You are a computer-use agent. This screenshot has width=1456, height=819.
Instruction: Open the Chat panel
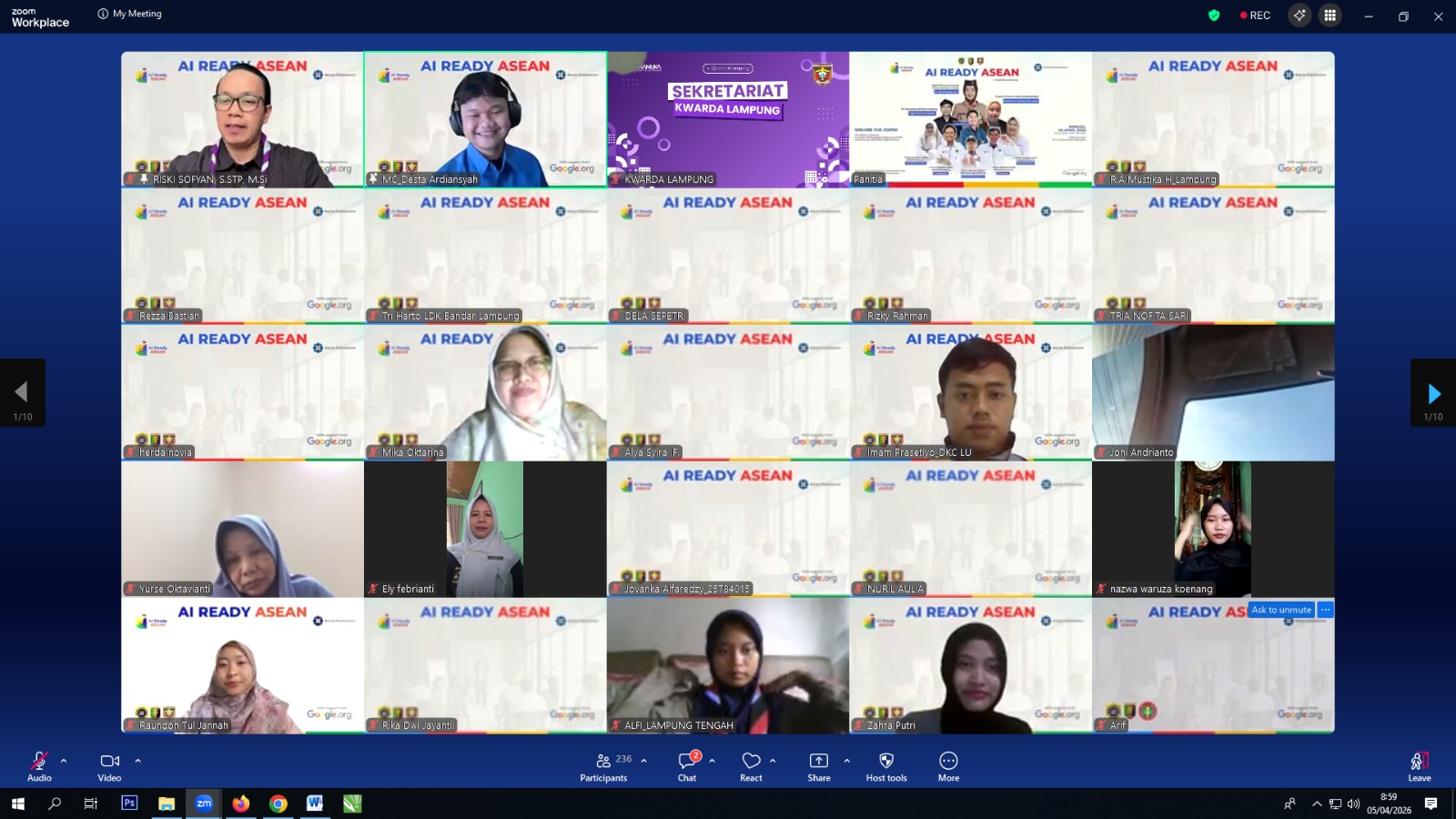[687, 766]
